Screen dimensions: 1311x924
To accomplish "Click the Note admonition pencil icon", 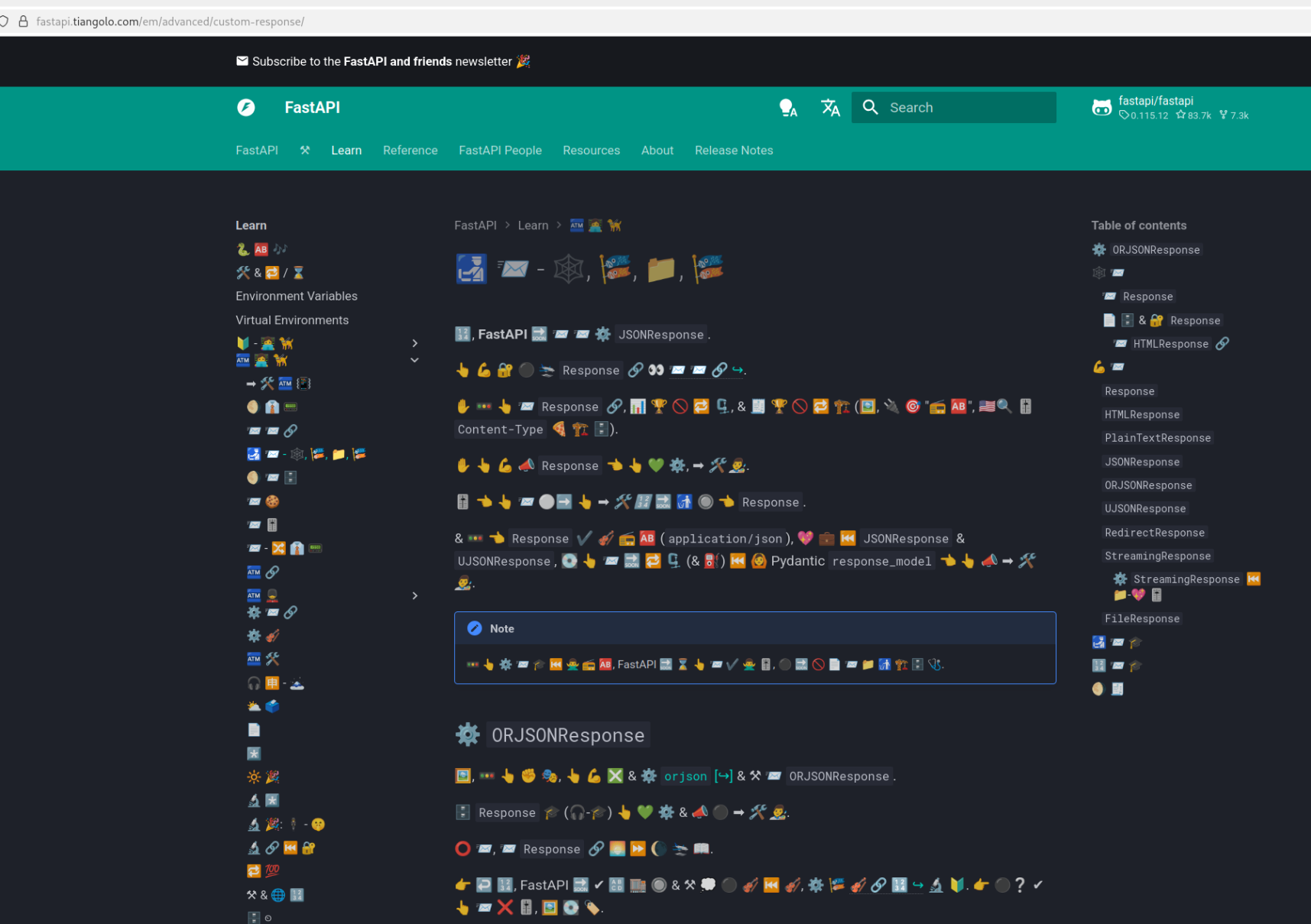I will (475, 628).
